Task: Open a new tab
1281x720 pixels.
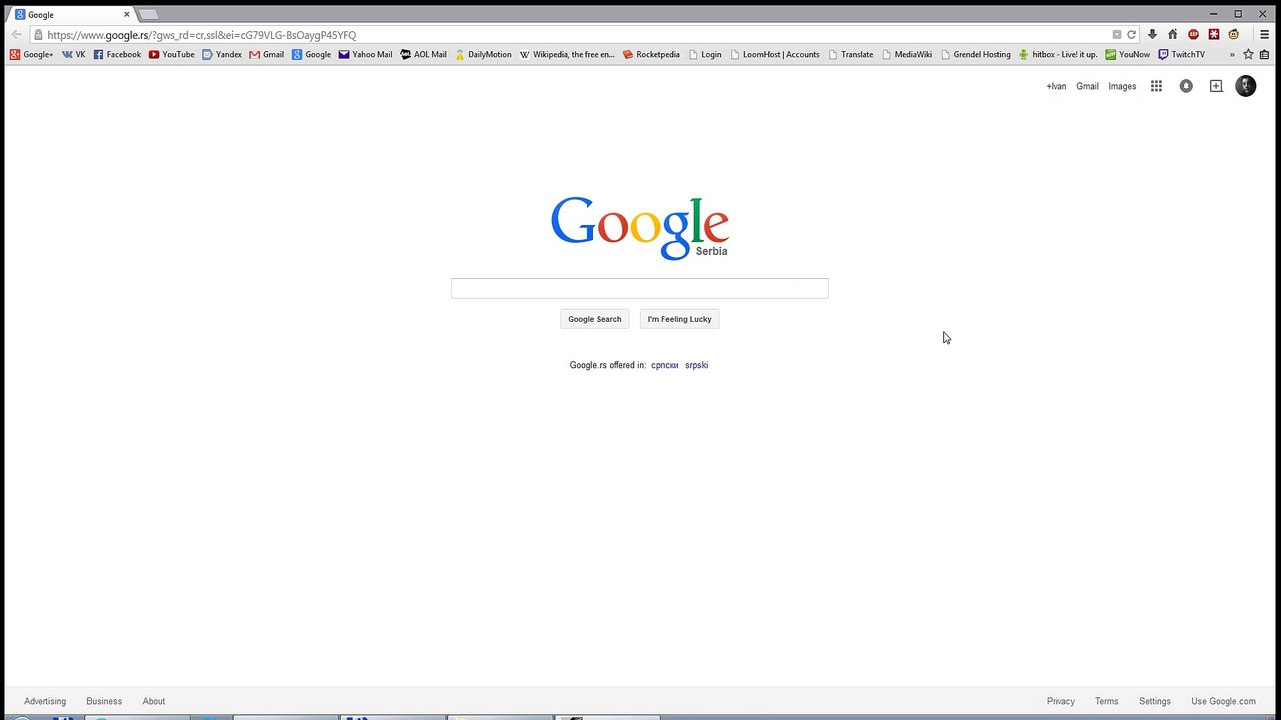Action: pos(148,14)
